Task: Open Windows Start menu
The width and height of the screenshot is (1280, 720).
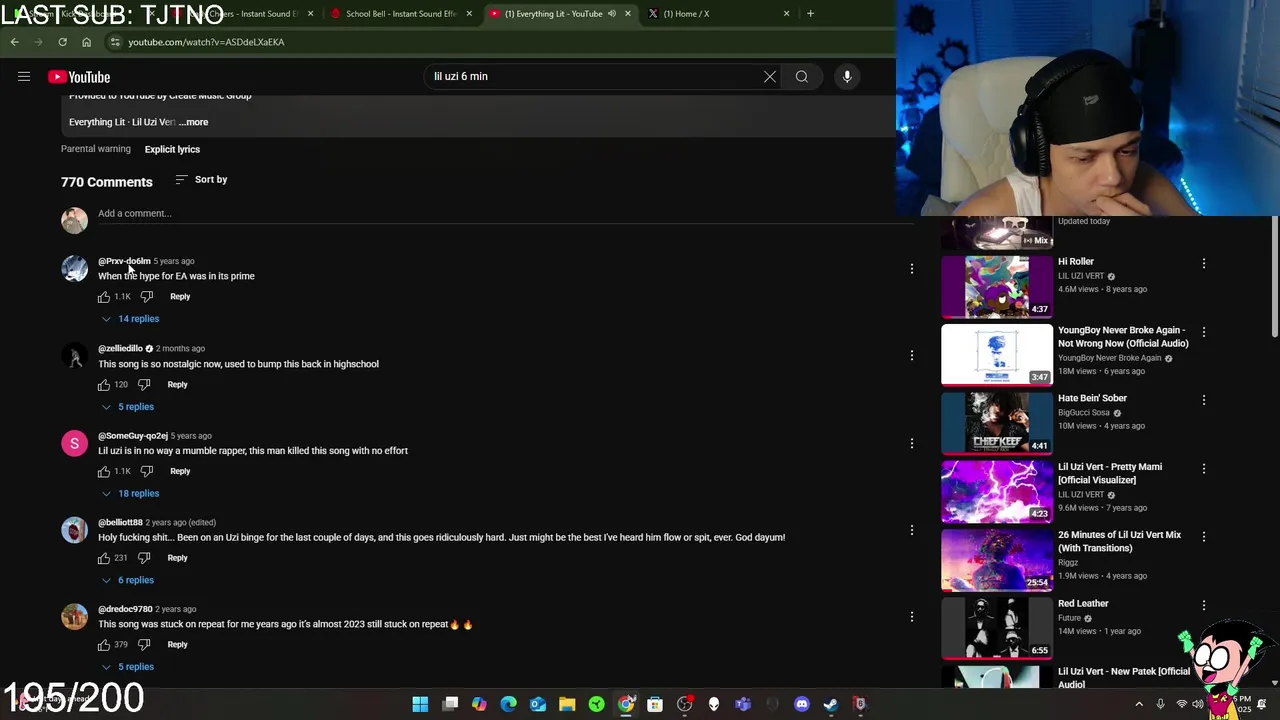Action: [420, 705]
